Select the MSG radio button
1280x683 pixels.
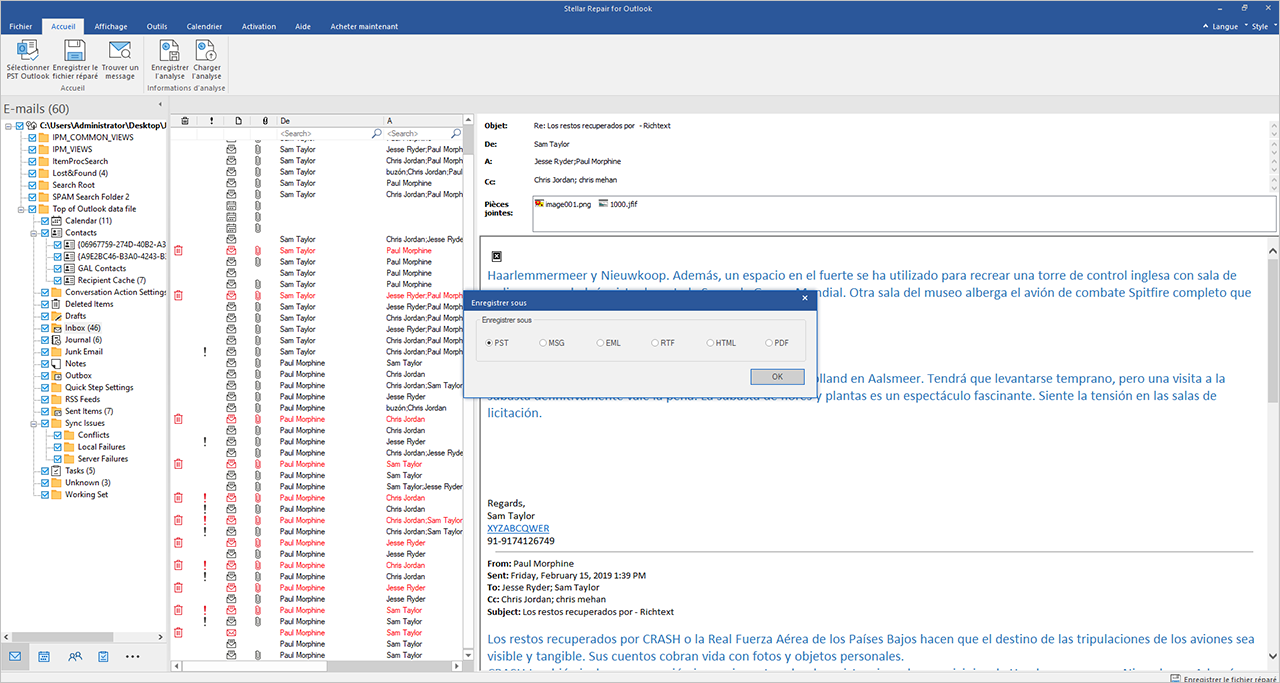[544, 343]
